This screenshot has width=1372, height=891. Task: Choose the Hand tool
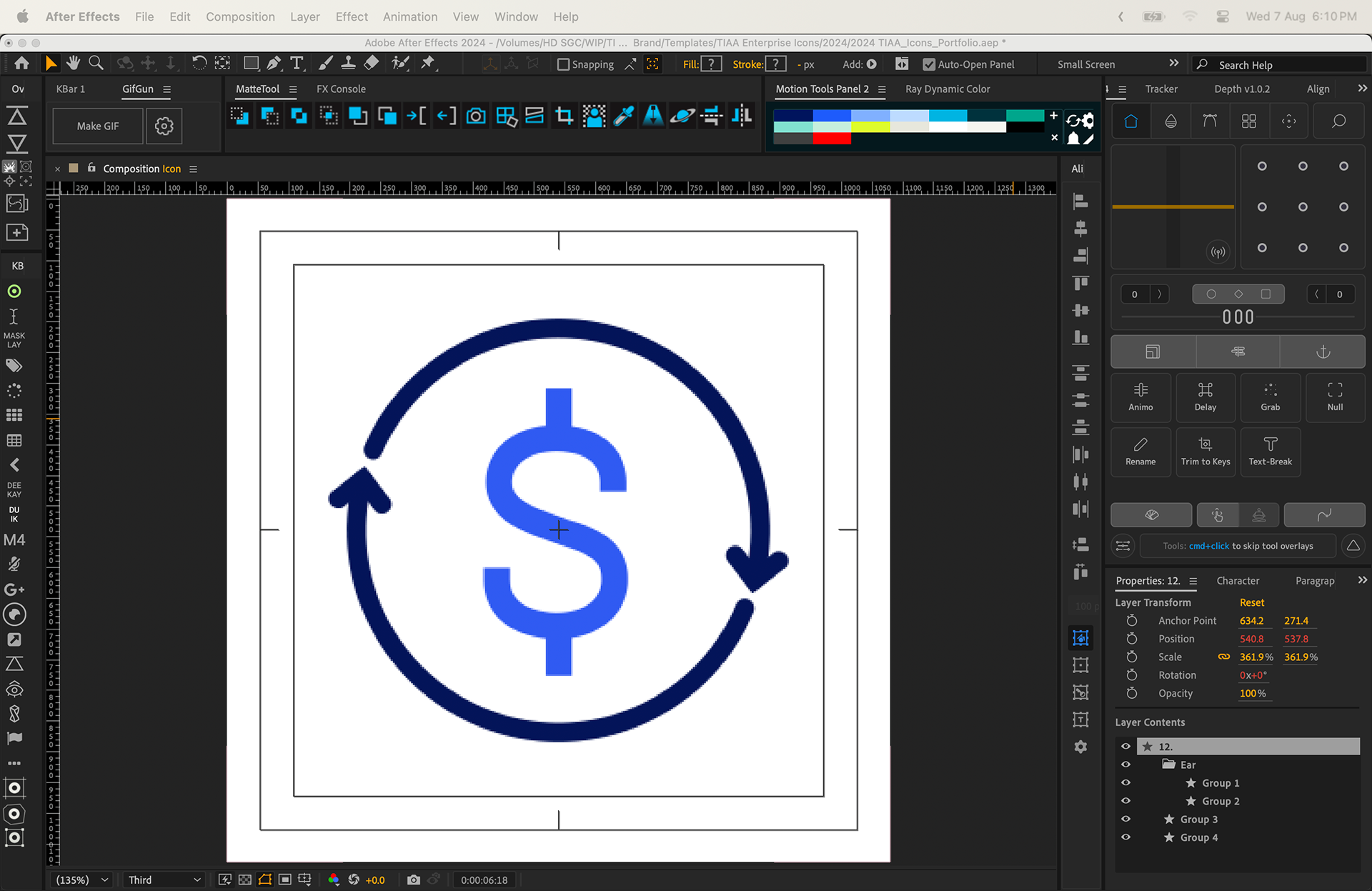tap(73, 64)
